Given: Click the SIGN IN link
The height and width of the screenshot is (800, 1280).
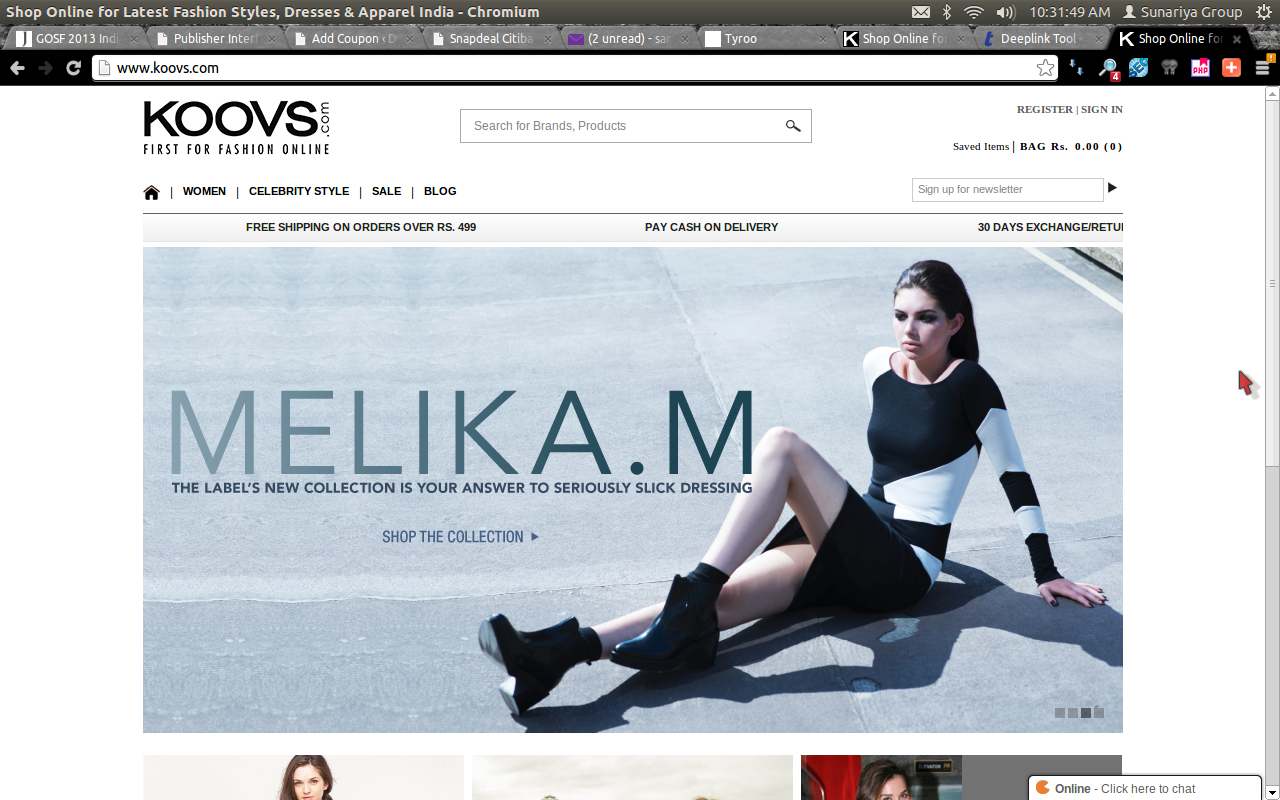Looking at the screenshot, I should click(x=1101, y=109).
